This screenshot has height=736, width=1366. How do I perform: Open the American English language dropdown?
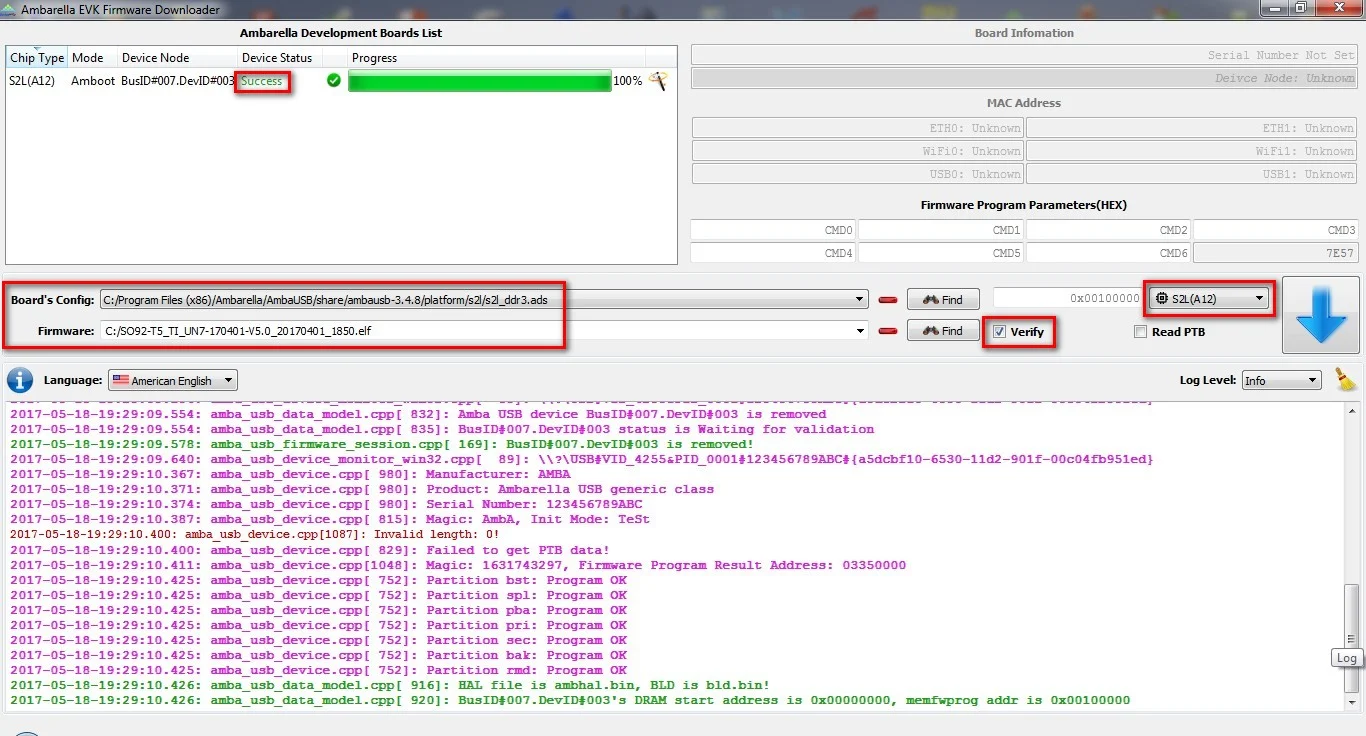coord(173,380)
